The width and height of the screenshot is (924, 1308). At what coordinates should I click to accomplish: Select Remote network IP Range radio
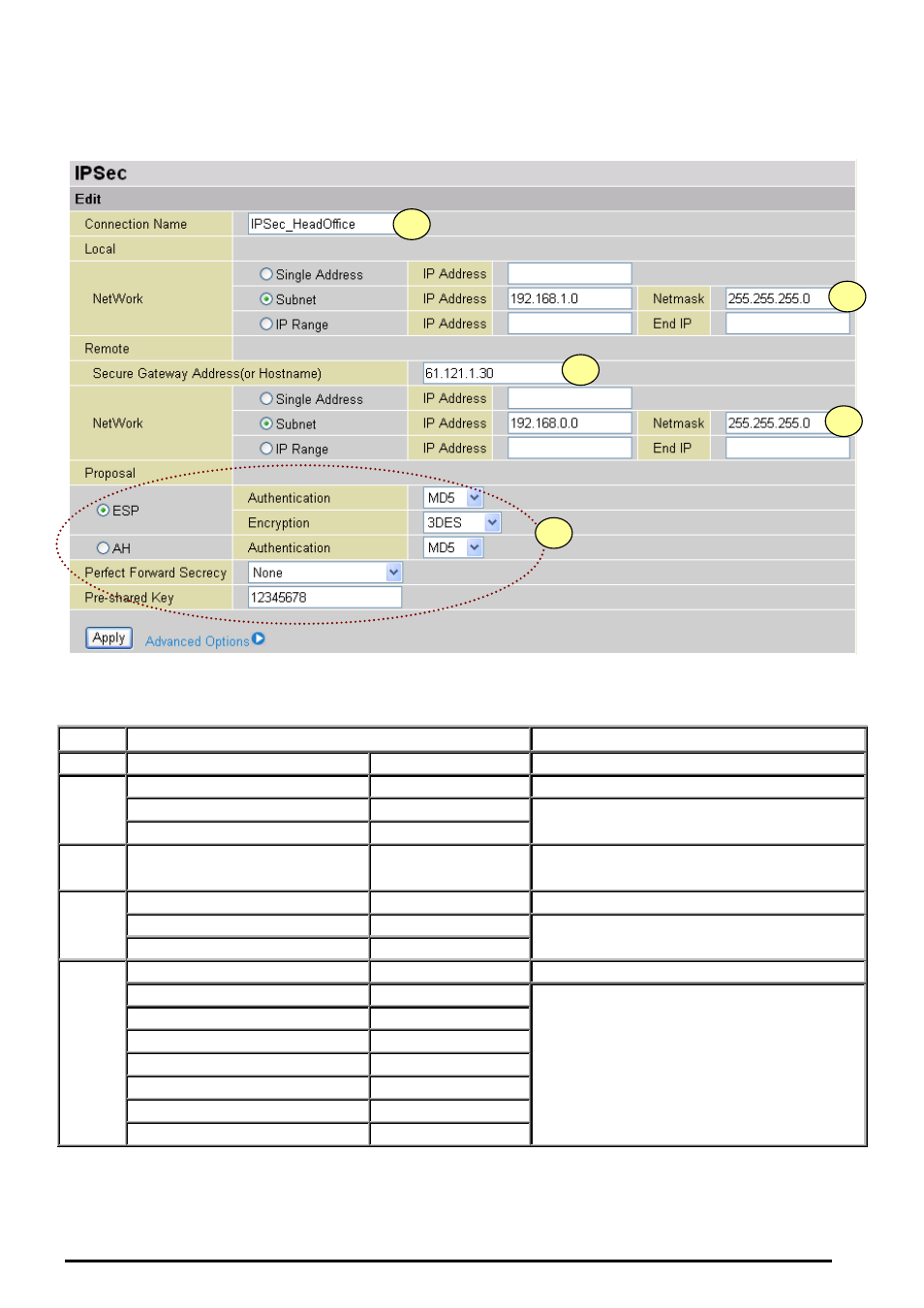266,449
